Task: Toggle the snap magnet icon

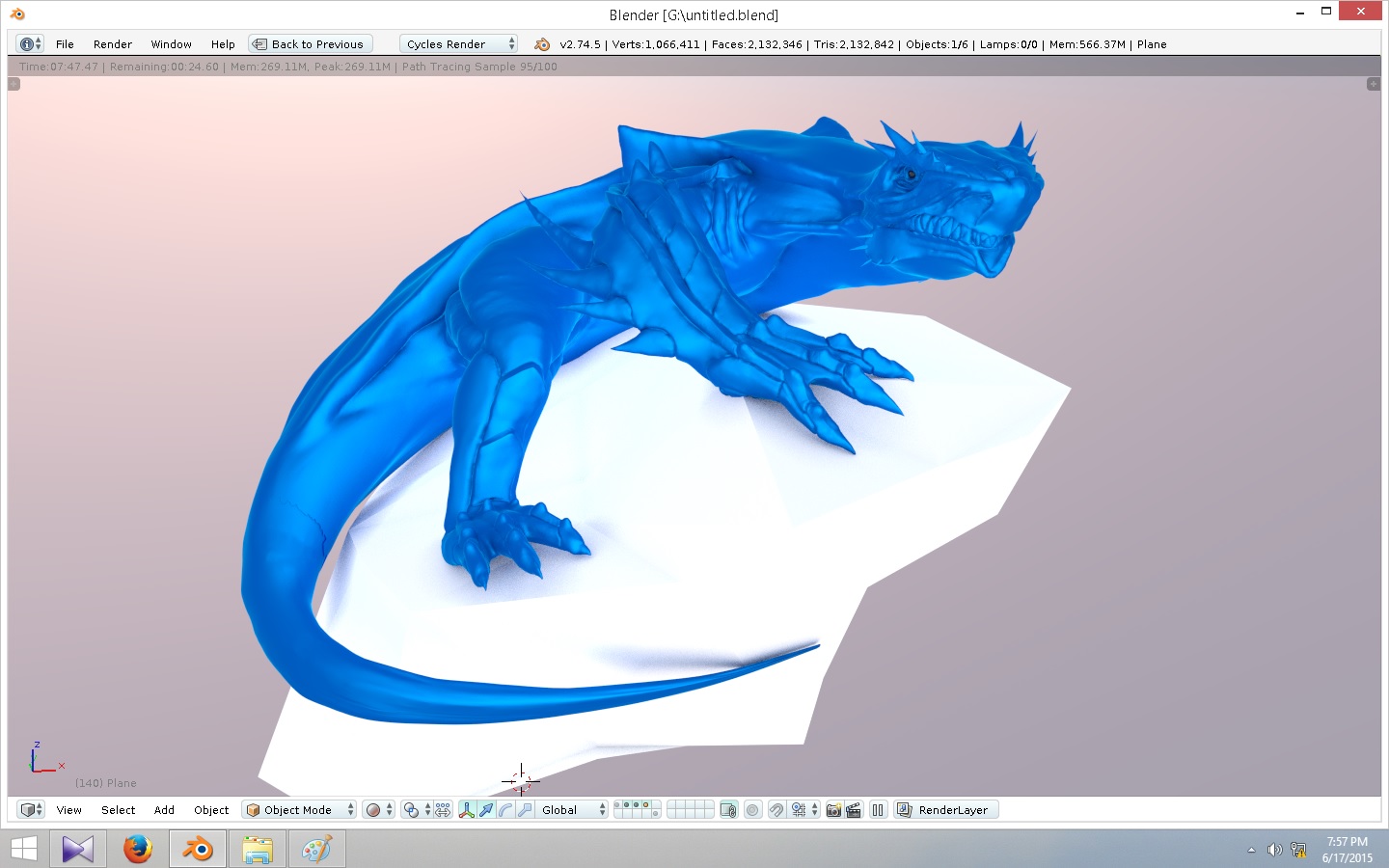Action: (x=776, y=810)
